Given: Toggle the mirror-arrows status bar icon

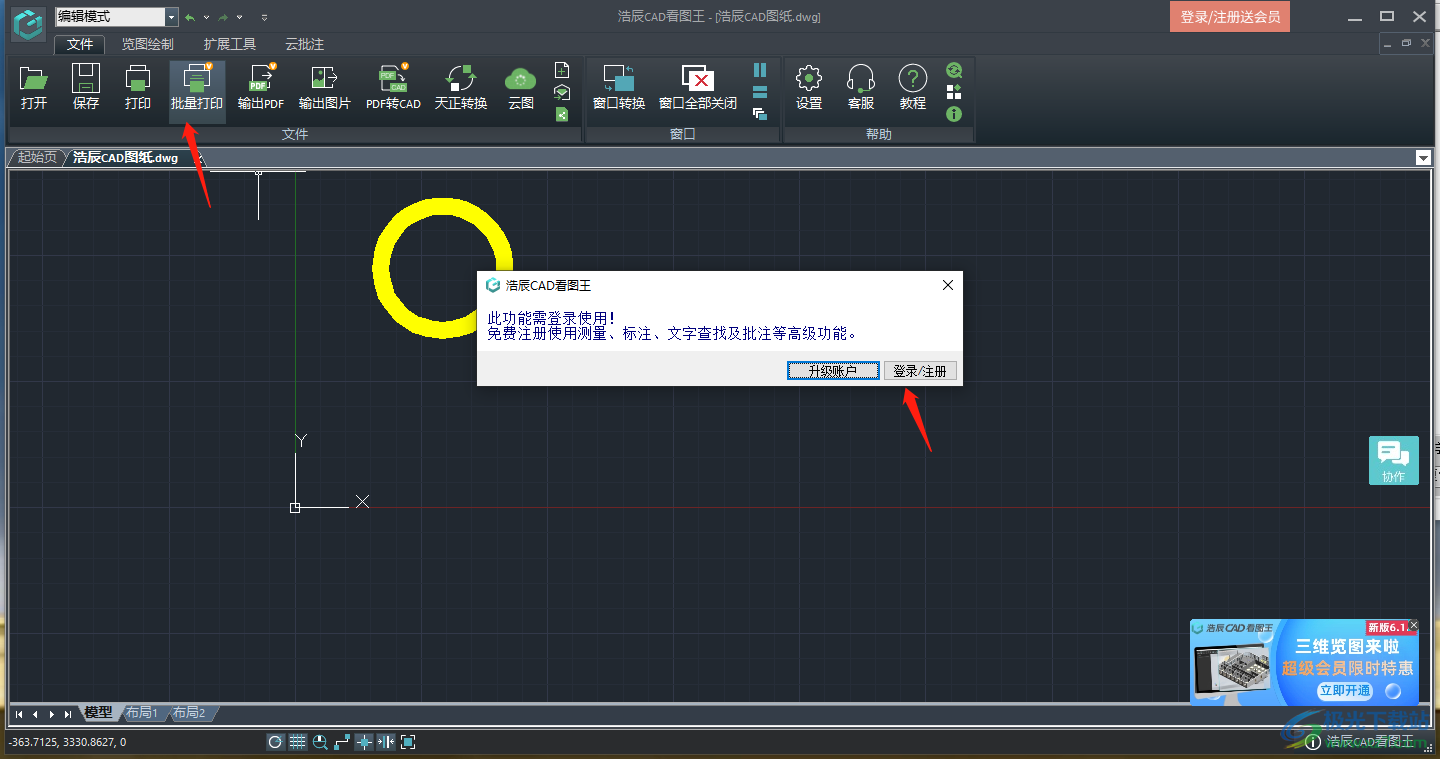Looking at the screenshot, I should tap(386, 742).
